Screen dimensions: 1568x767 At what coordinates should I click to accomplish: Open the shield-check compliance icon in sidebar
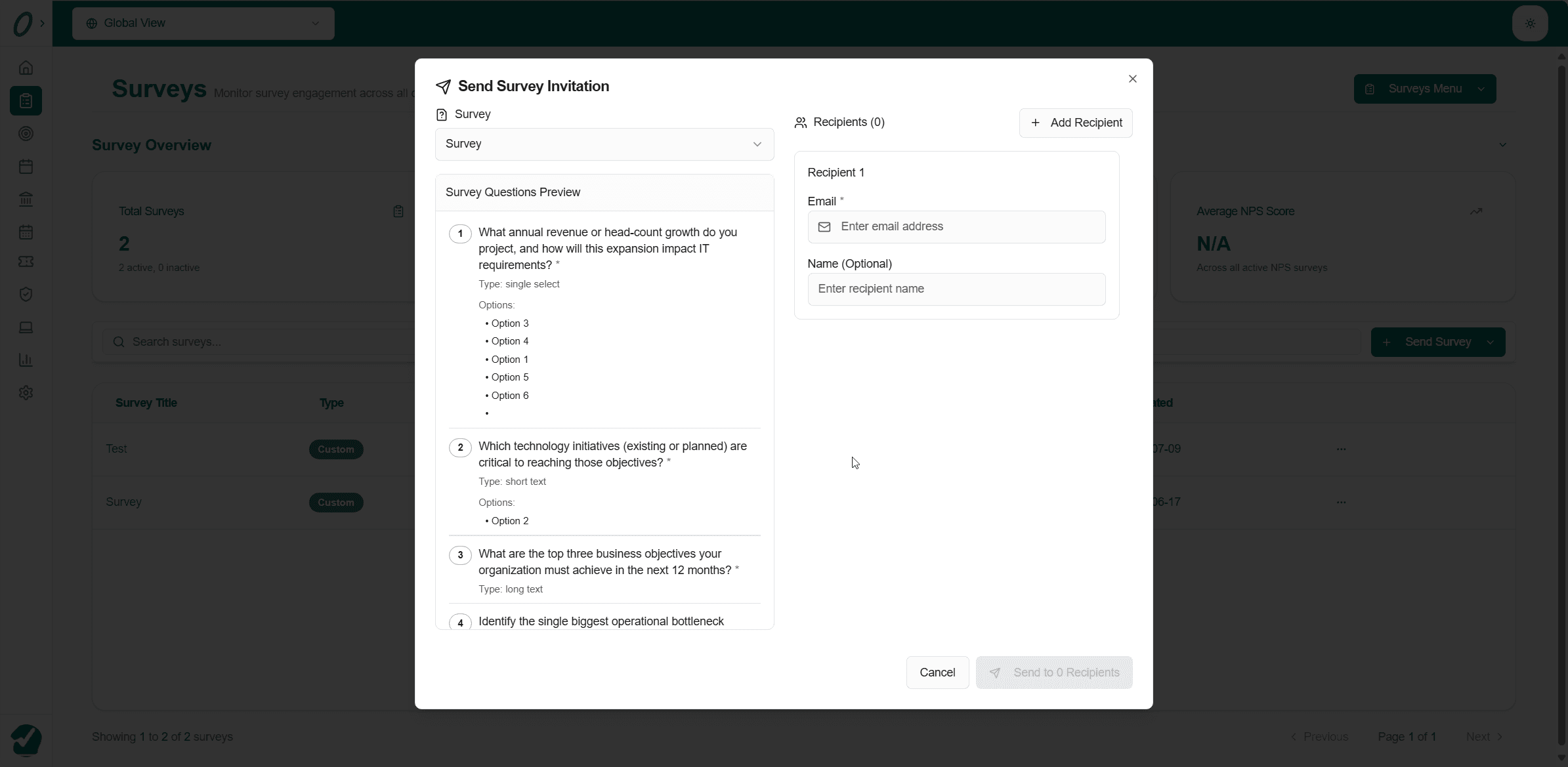coord(26,294)
